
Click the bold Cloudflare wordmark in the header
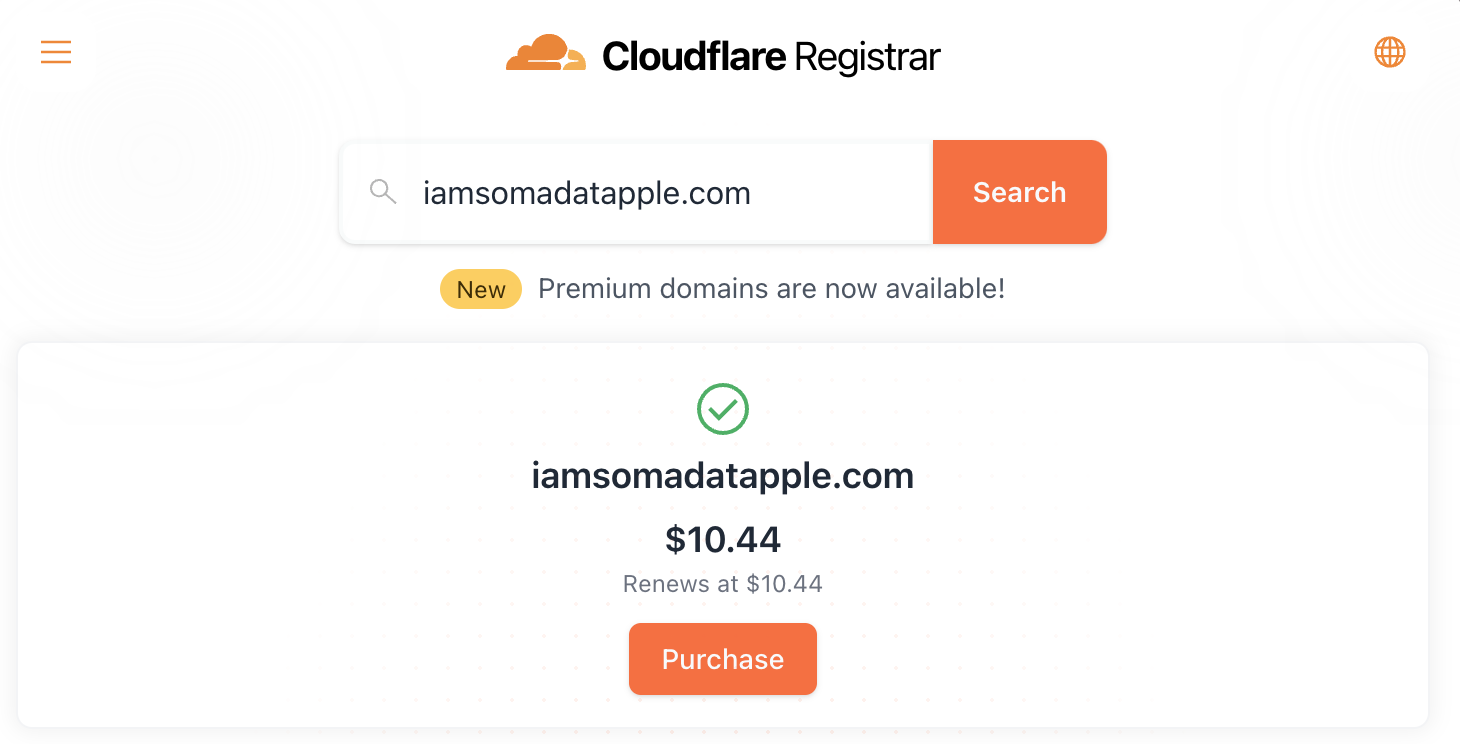pyautogui.click(x=694, y=57)
